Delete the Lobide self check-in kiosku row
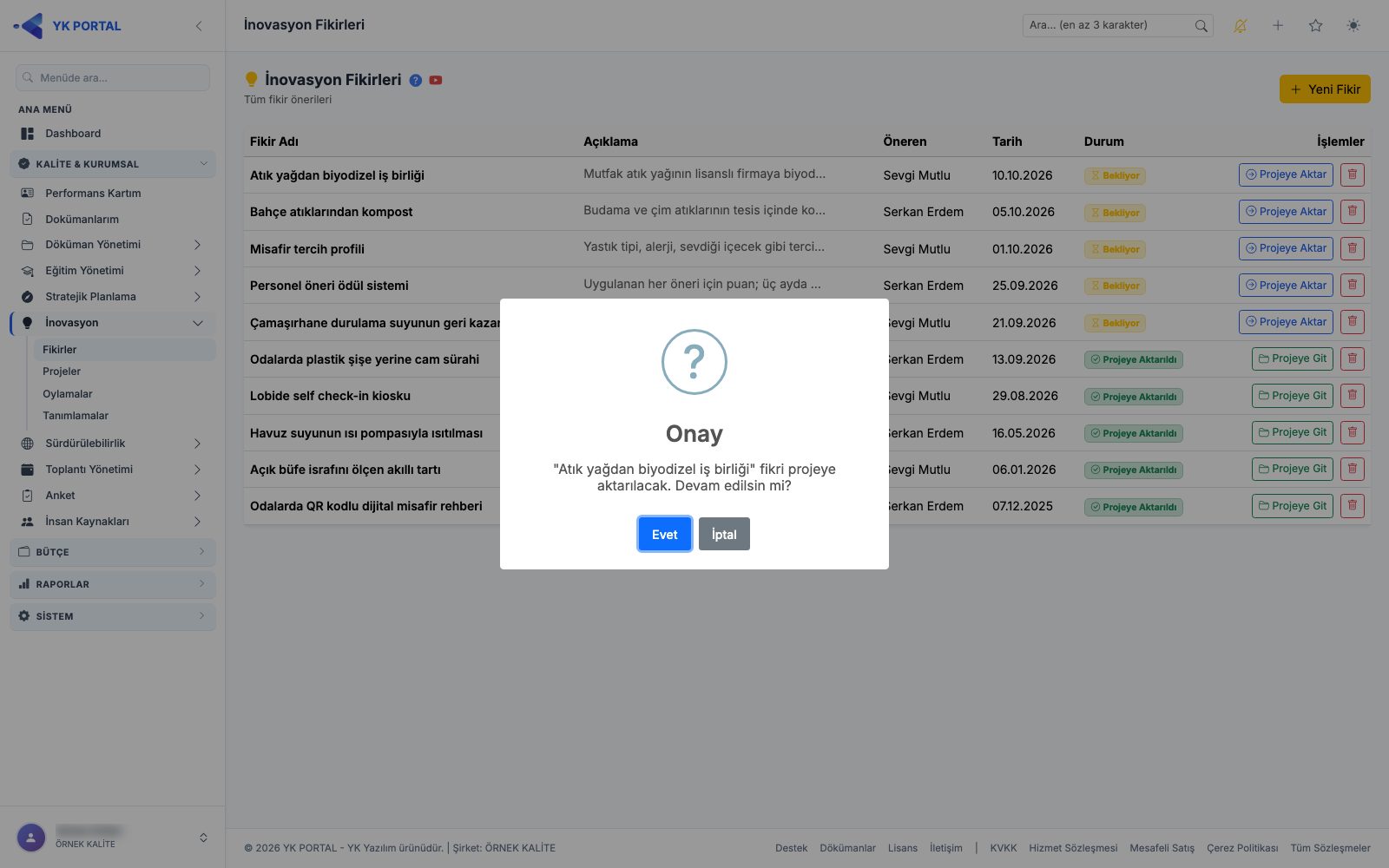Viewport: 1389px width, 868px height. [1353, 396]
